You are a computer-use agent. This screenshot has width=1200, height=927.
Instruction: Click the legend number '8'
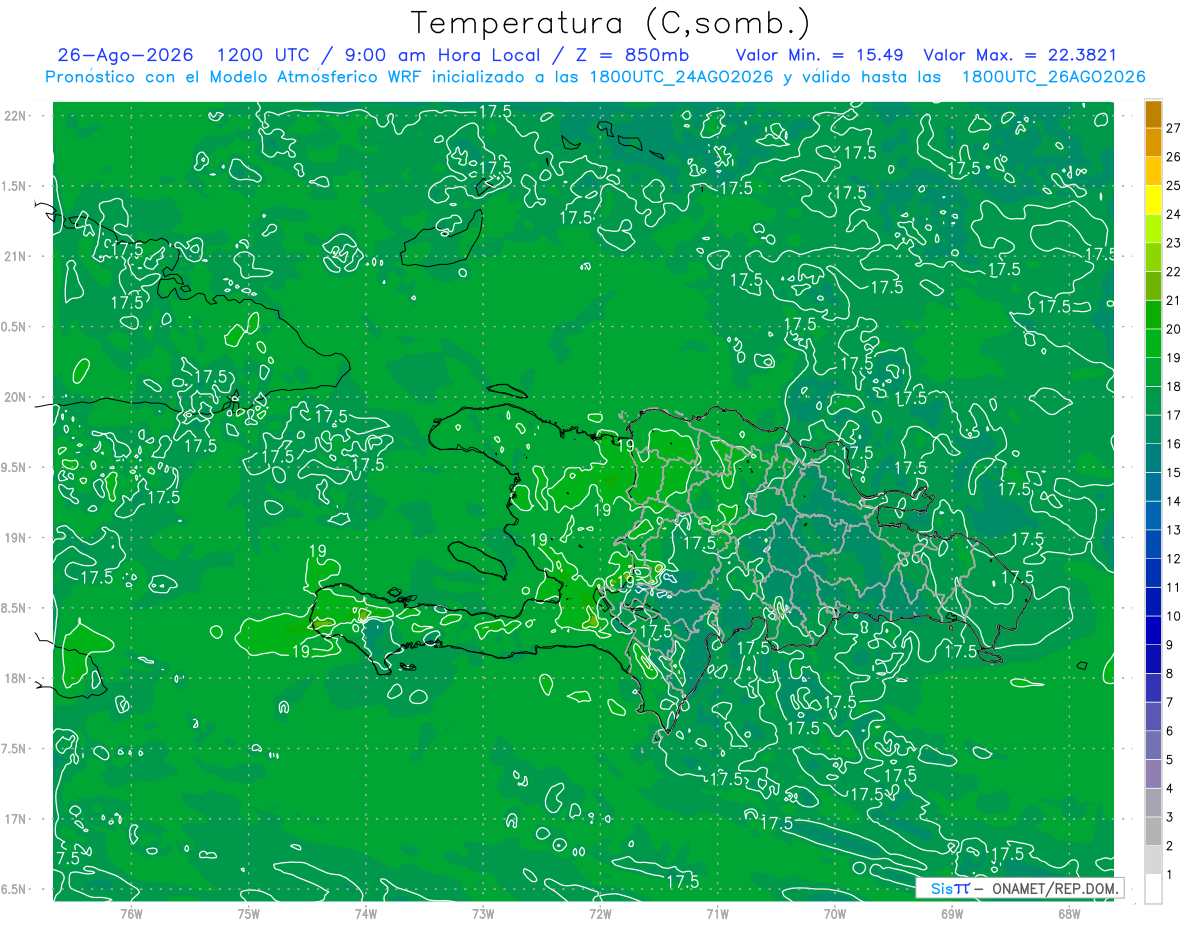tap(1171, 673)
